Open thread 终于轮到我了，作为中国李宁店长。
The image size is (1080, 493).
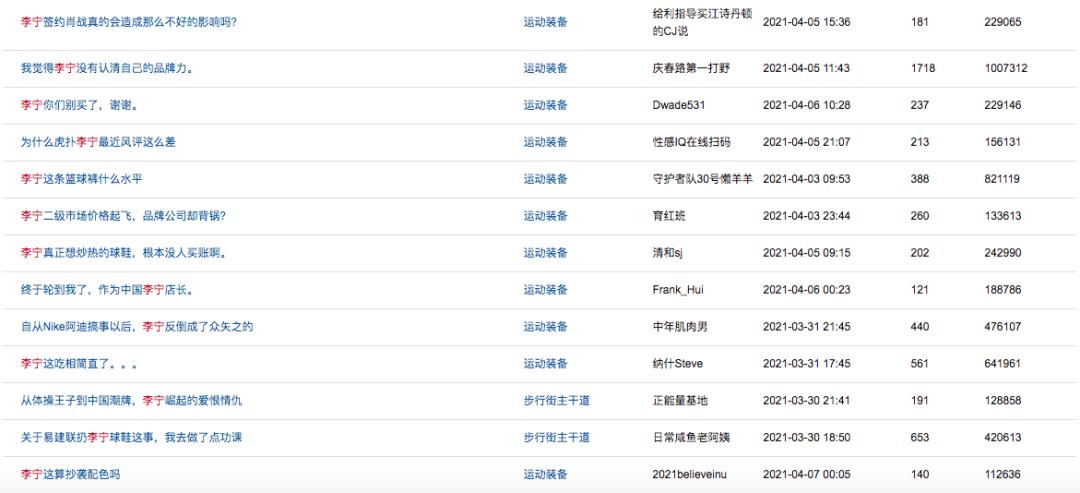[x=107, y=290]
